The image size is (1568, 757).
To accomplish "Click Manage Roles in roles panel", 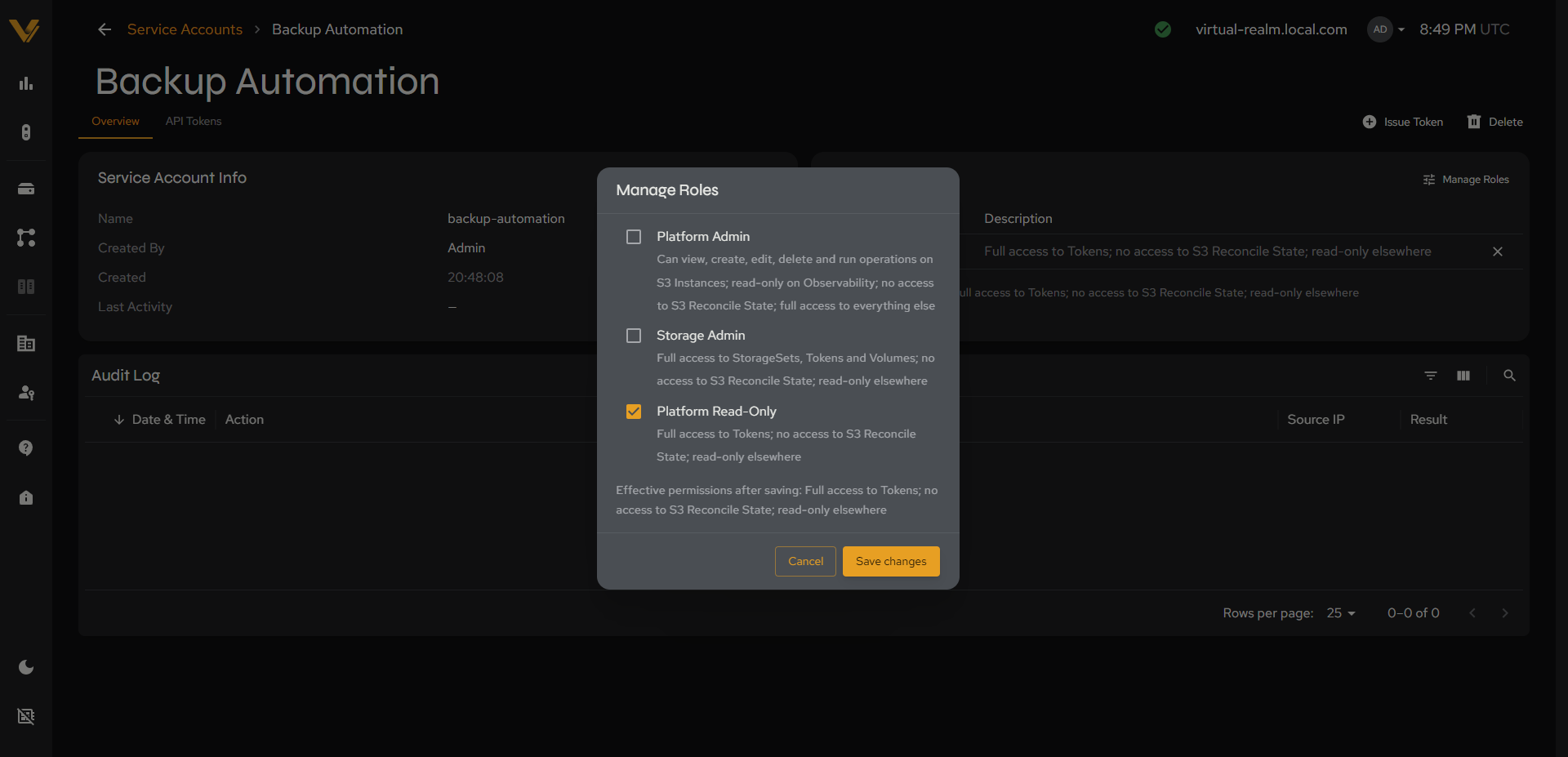I will coord(1466,180).
